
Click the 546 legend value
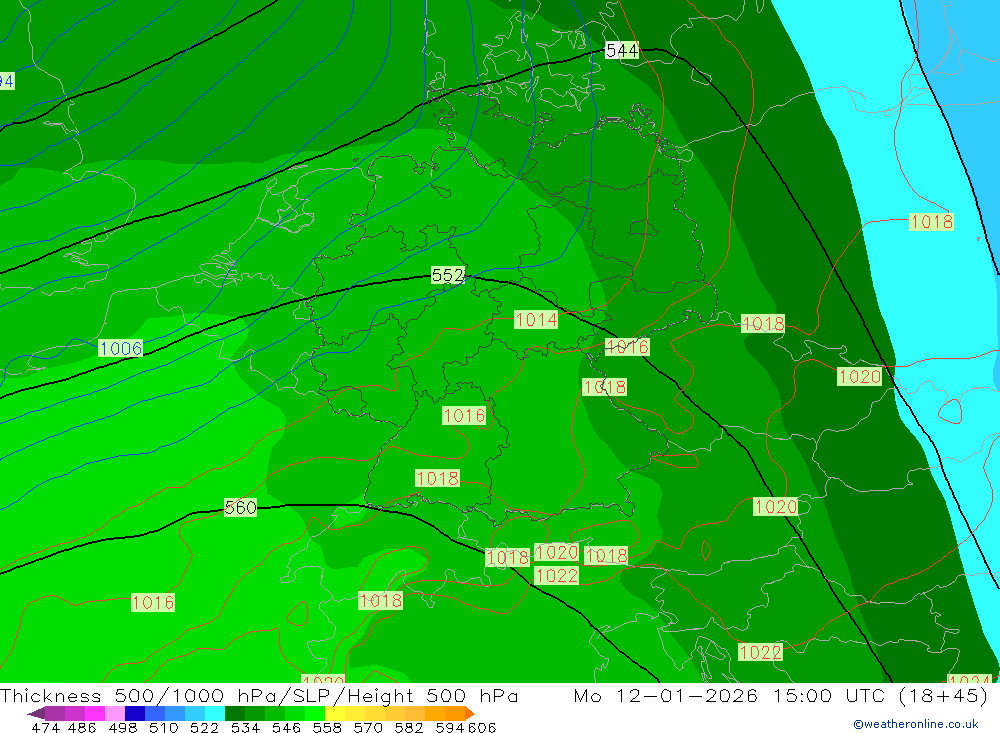pos(286,727)
